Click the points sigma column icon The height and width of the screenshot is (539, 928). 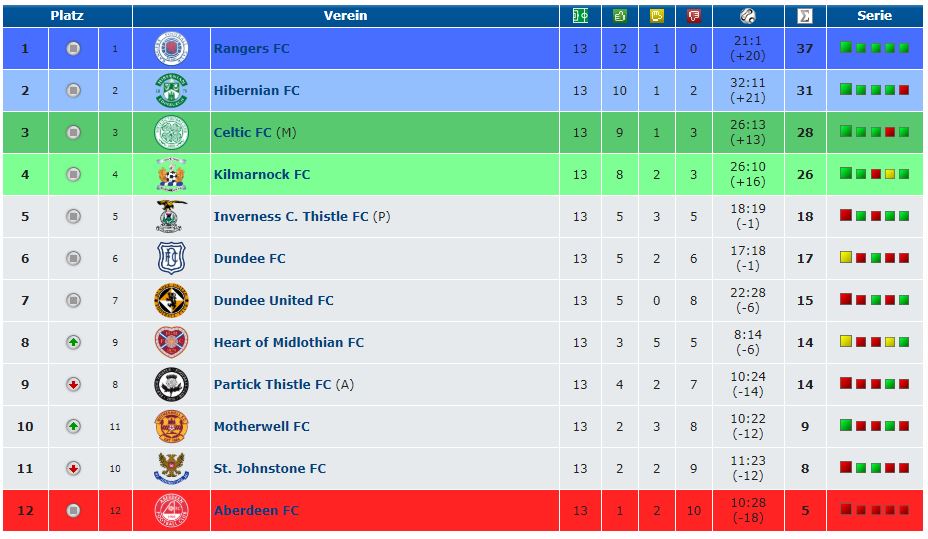(x=805, y=16)
